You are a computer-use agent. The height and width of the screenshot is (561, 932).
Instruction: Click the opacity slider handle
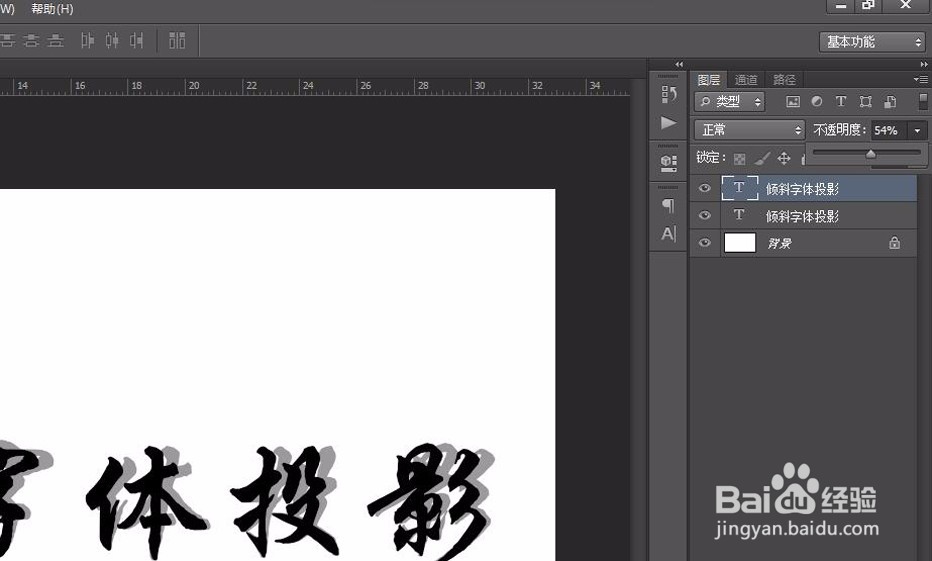871,154
